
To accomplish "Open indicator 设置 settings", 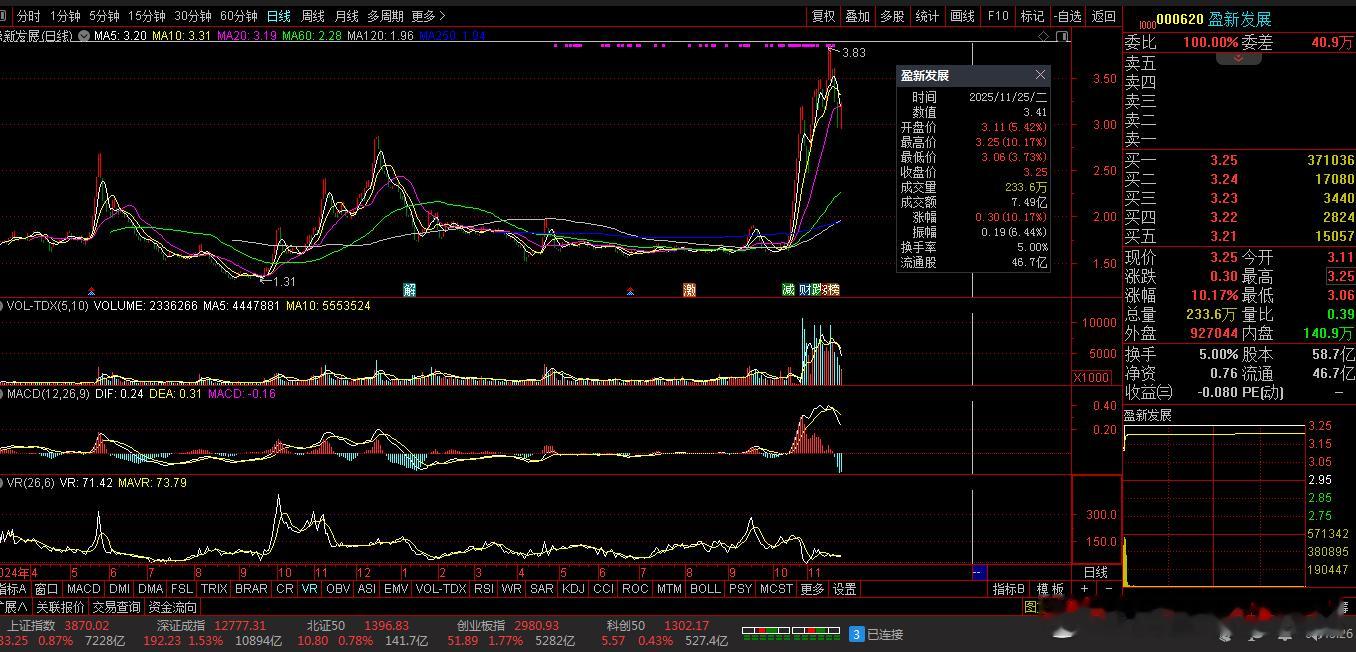I will click(x=845, y=589).
